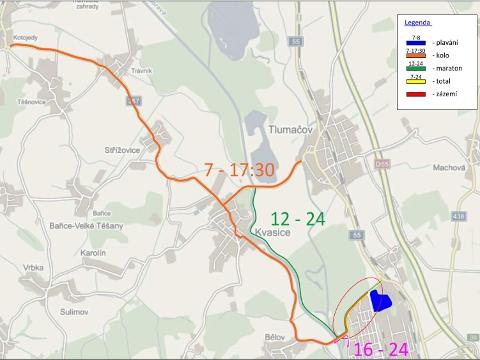Click the Kotojedy place label
Image resolution: width=480 pixels, height=360 pixels.
(26, 38)
